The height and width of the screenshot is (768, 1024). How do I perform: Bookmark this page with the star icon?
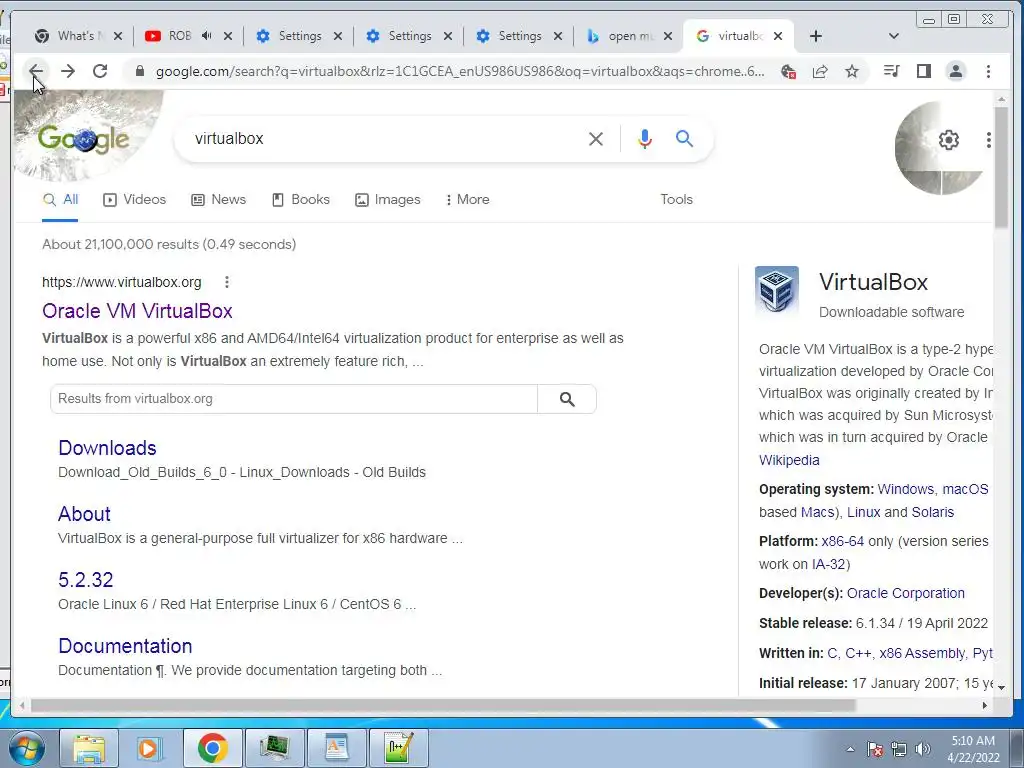point(852,71)
